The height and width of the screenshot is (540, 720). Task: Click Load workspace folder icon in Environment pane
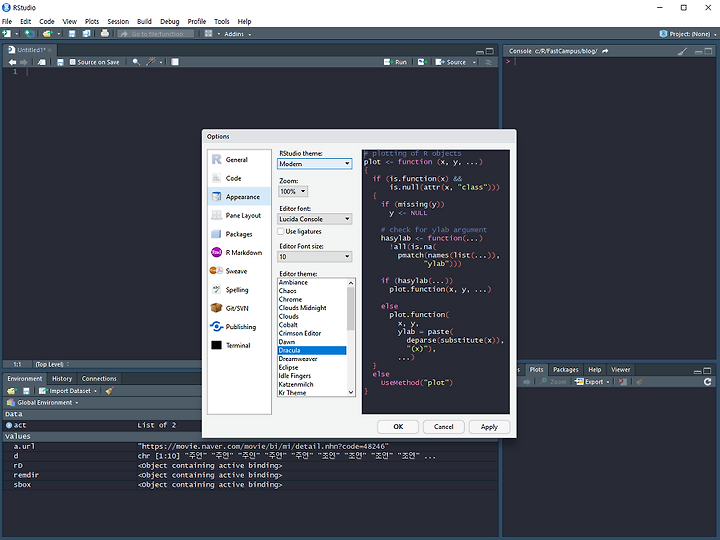tap(12, 391)
